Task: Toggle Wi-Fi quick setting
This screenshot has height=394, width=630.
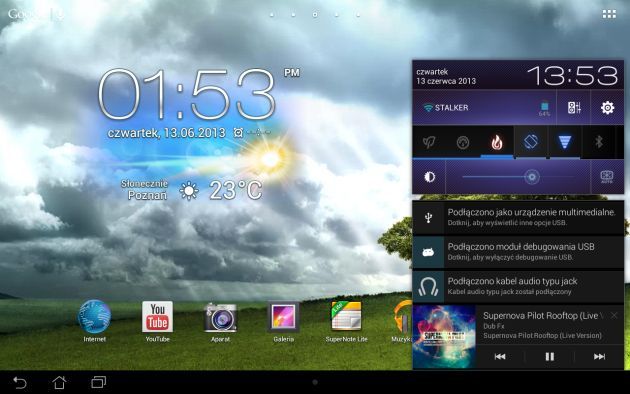Action: 565,142
